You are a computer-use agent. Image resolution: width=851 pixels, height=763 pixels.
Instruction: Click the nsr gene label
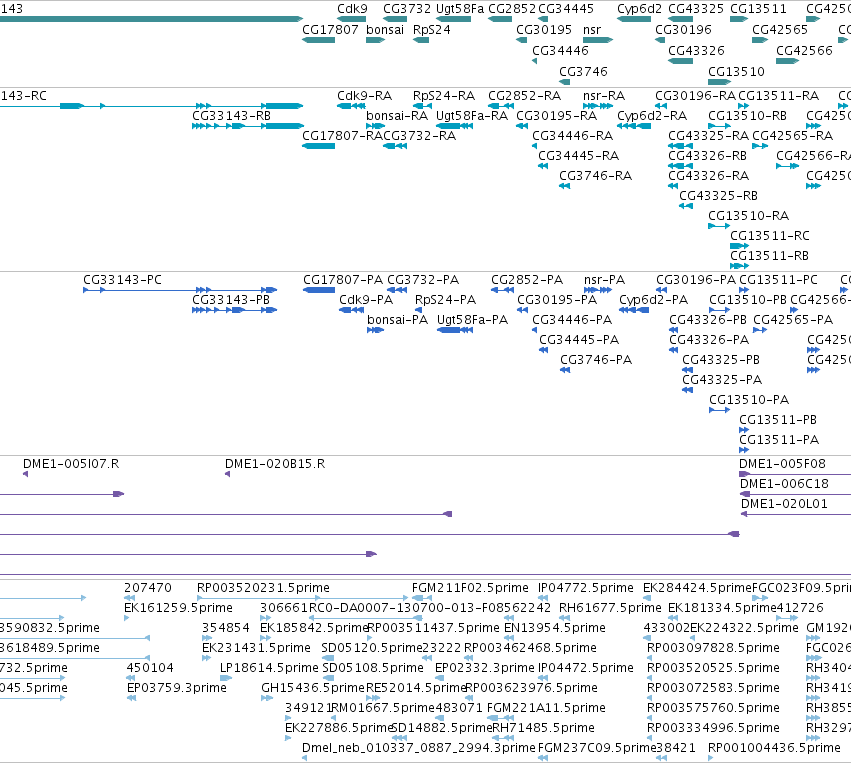click(x=592, y=30)
